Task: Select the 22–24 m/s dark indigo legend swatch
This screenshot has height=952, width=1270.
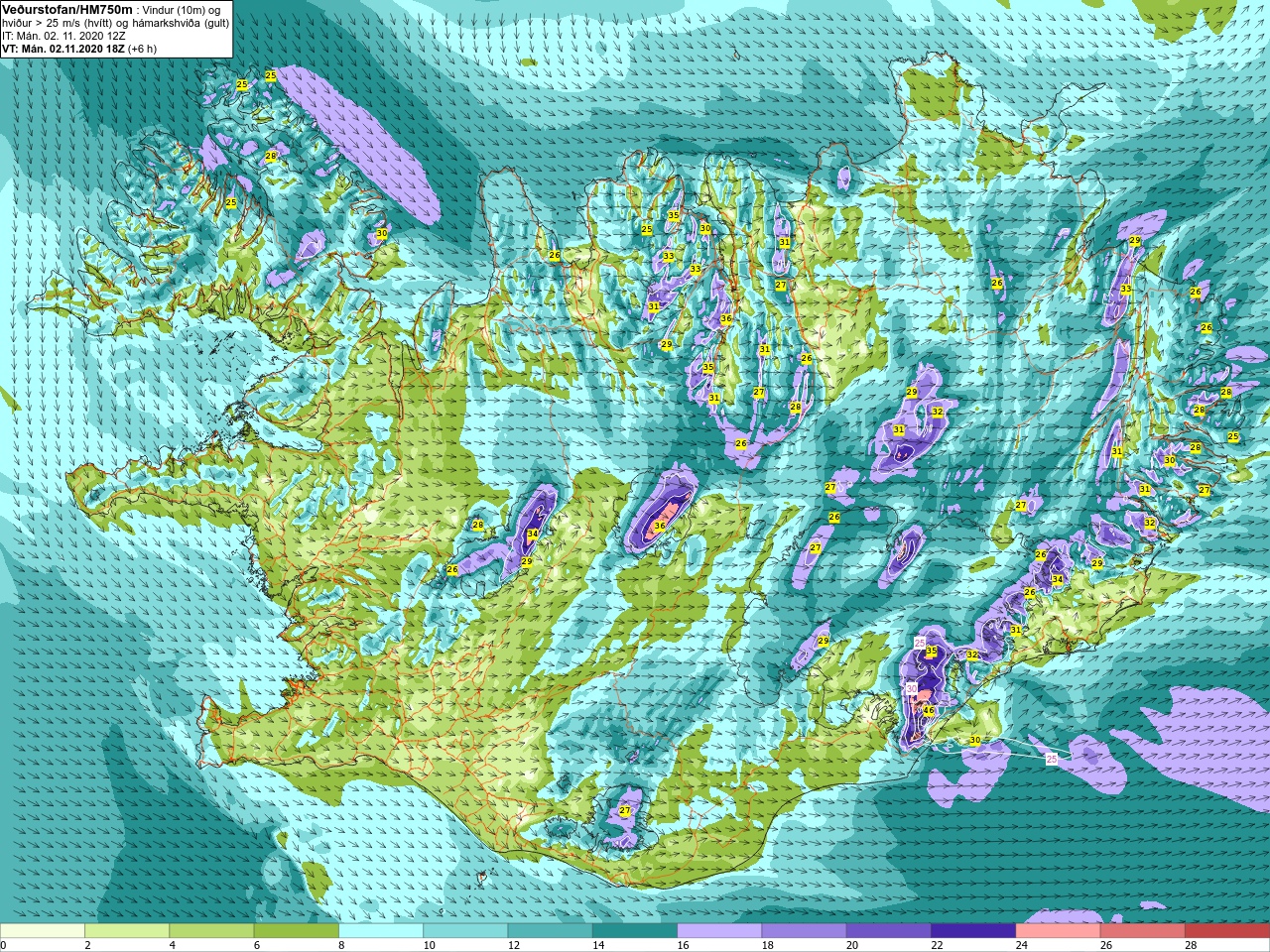Action: point(973,931)
